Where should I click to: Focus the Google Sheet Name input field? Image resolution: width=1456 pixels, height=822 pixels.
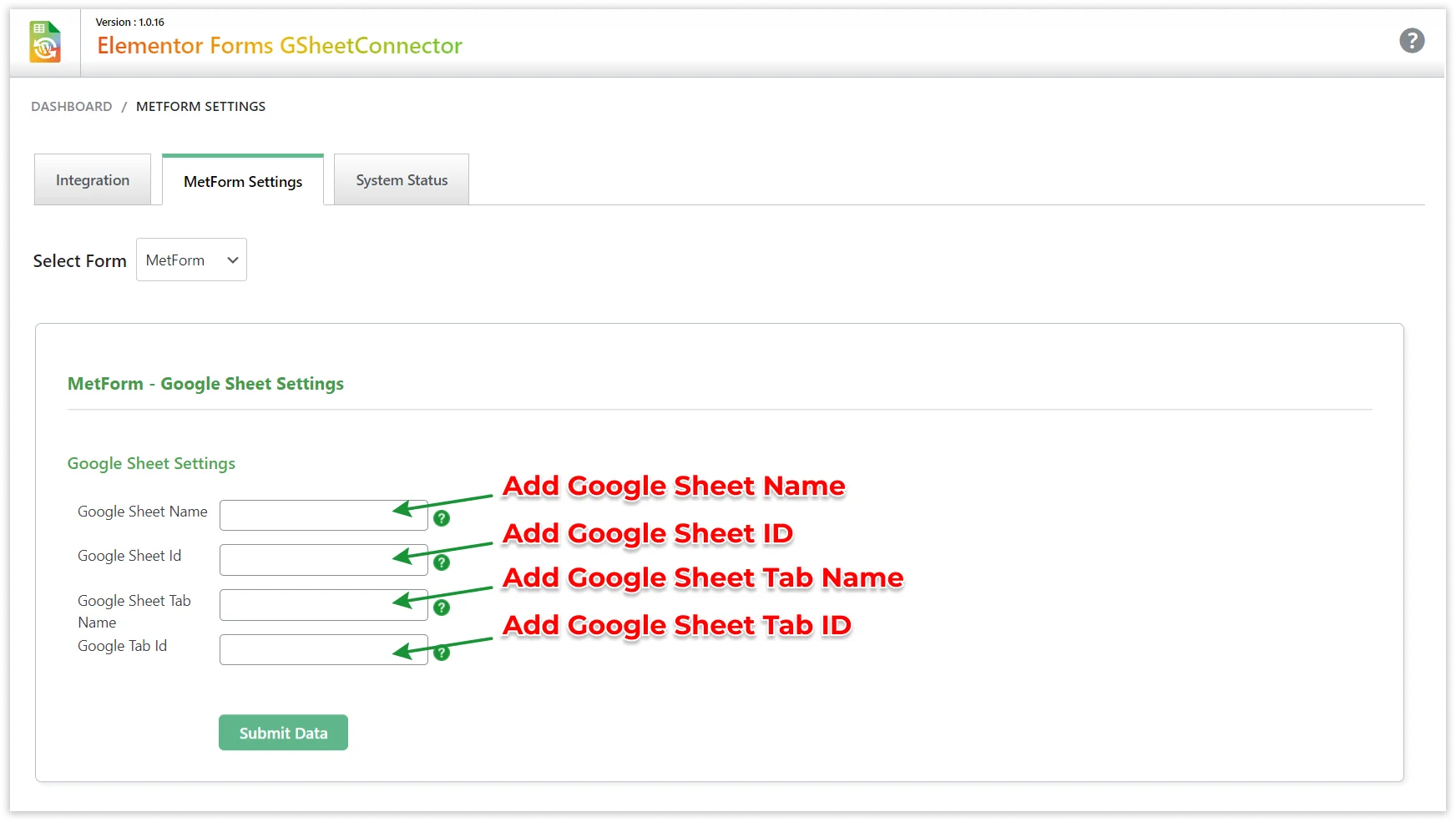305,516
